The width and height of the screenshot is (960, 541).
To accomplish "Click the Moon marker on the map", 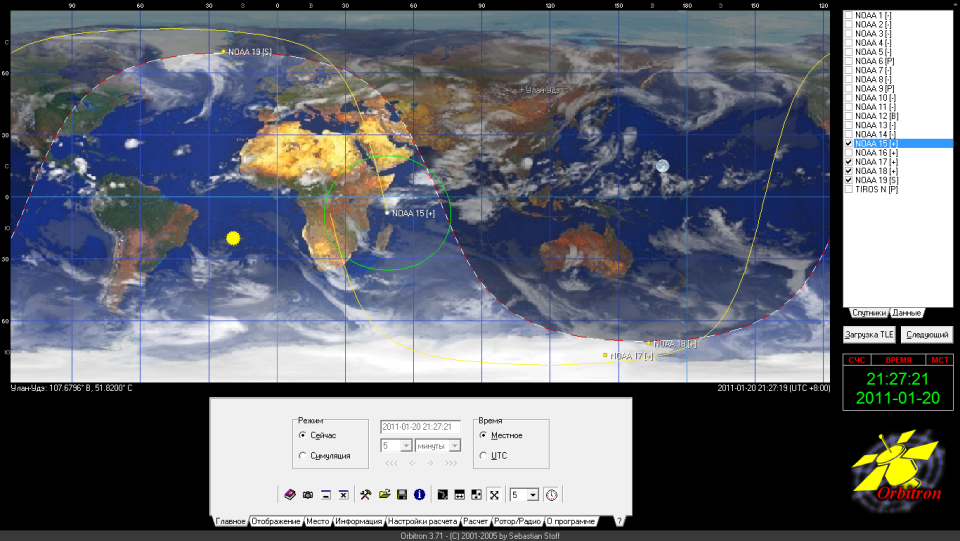I will click(x=662, y=165).
